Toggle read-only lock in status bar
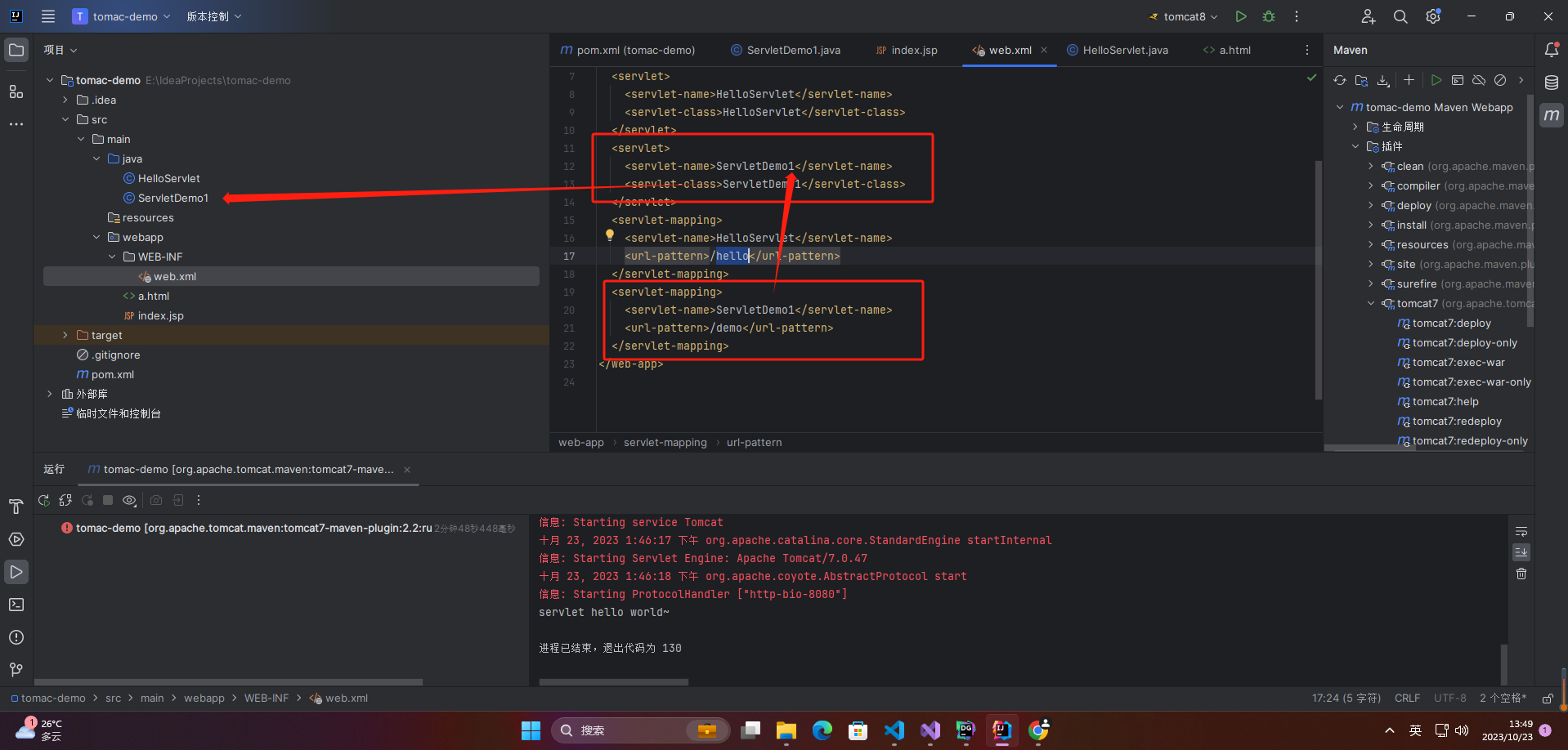1568x750 pixels. 1548,699
